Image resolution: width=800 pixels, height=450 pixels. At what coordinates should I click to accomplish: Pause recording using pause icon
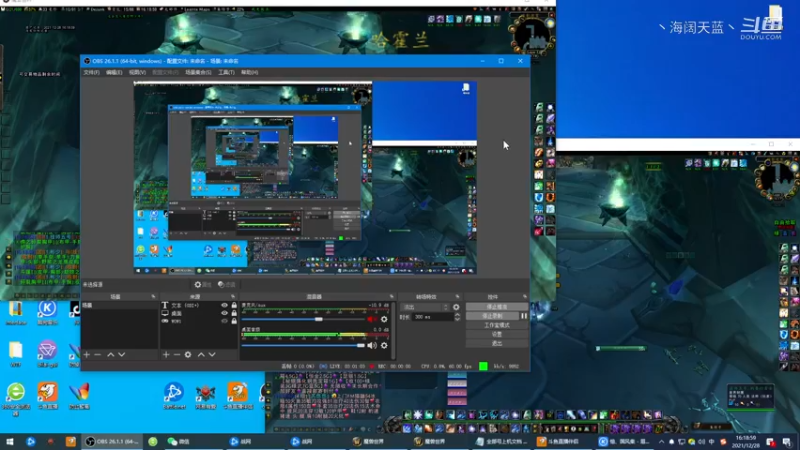[x=524, y=316]
